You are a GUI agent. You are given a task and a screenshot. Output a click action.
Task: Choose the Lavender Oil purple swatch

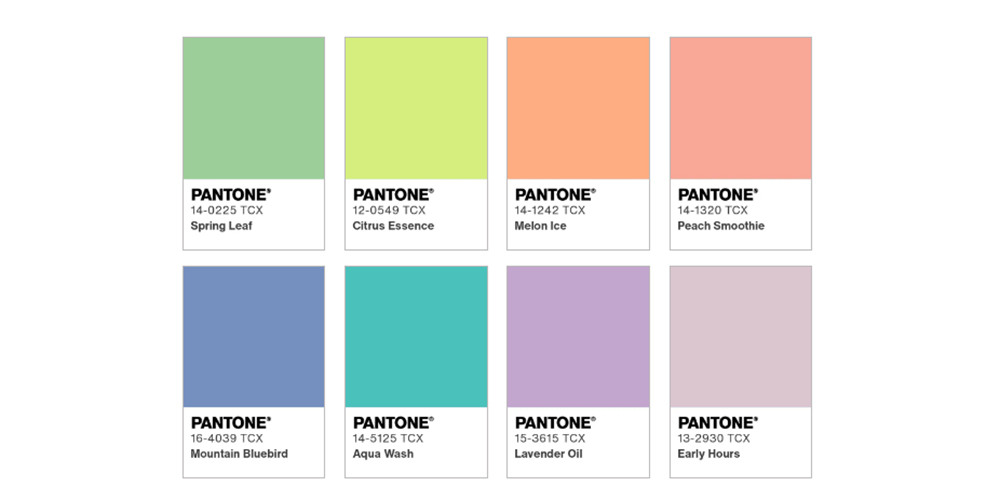[578, 337]
